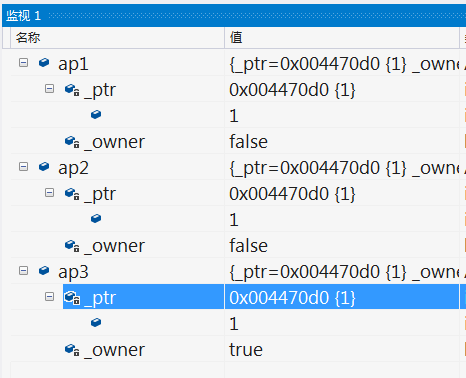This screenshot has height=378, width=466.
Task: Click the private field icon of ap3's _owner
Action: [x=72, y=350]
